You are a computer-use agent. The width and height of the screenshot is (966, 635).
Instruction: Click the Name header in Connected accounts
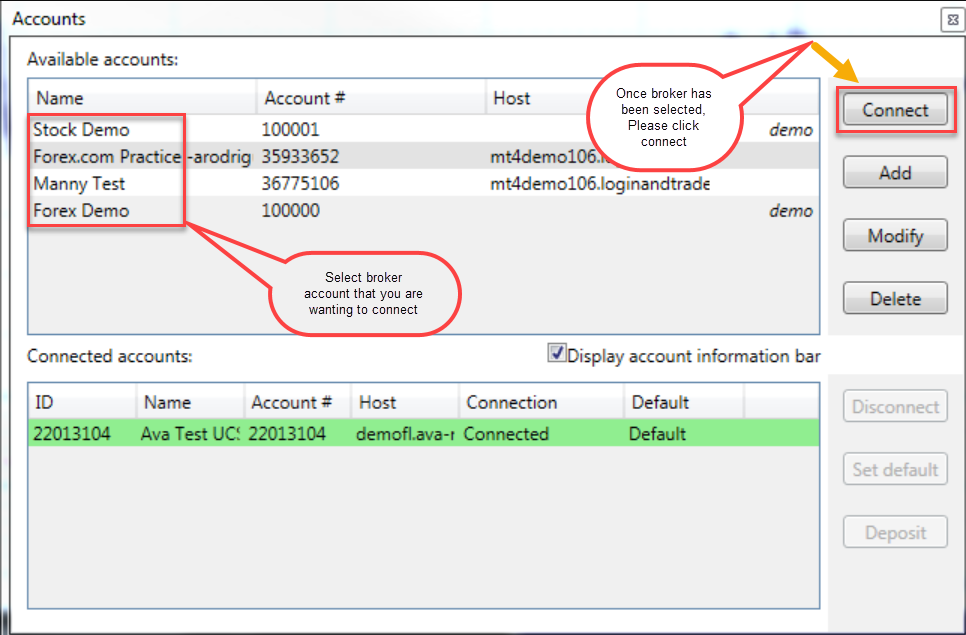point(190,402)
